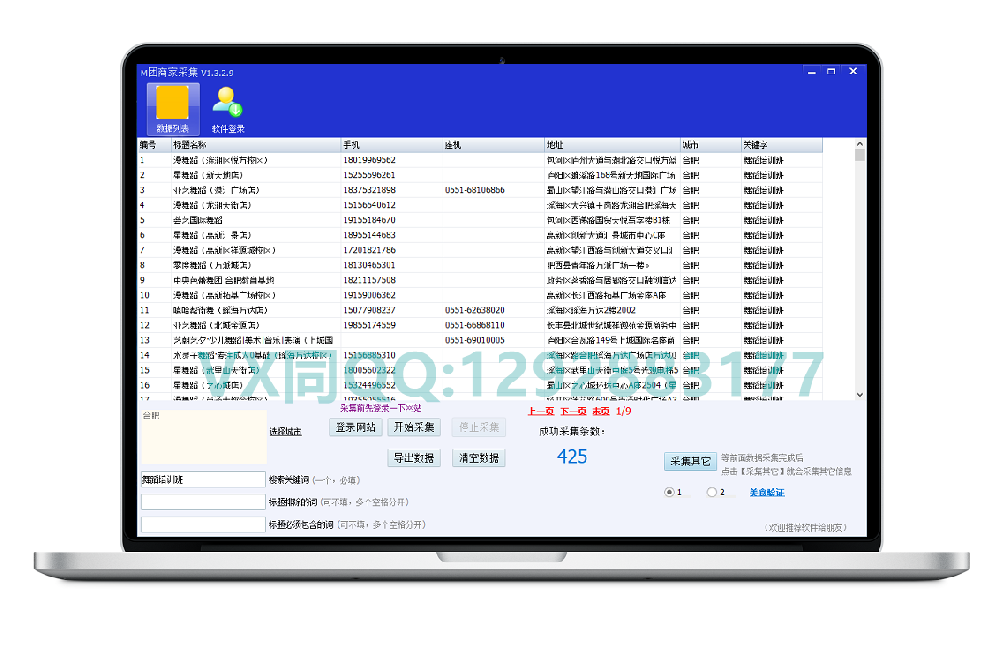Click landline 0551-66868110 in row 12
The image size is (1000, 667).
(x=475, y=325)
